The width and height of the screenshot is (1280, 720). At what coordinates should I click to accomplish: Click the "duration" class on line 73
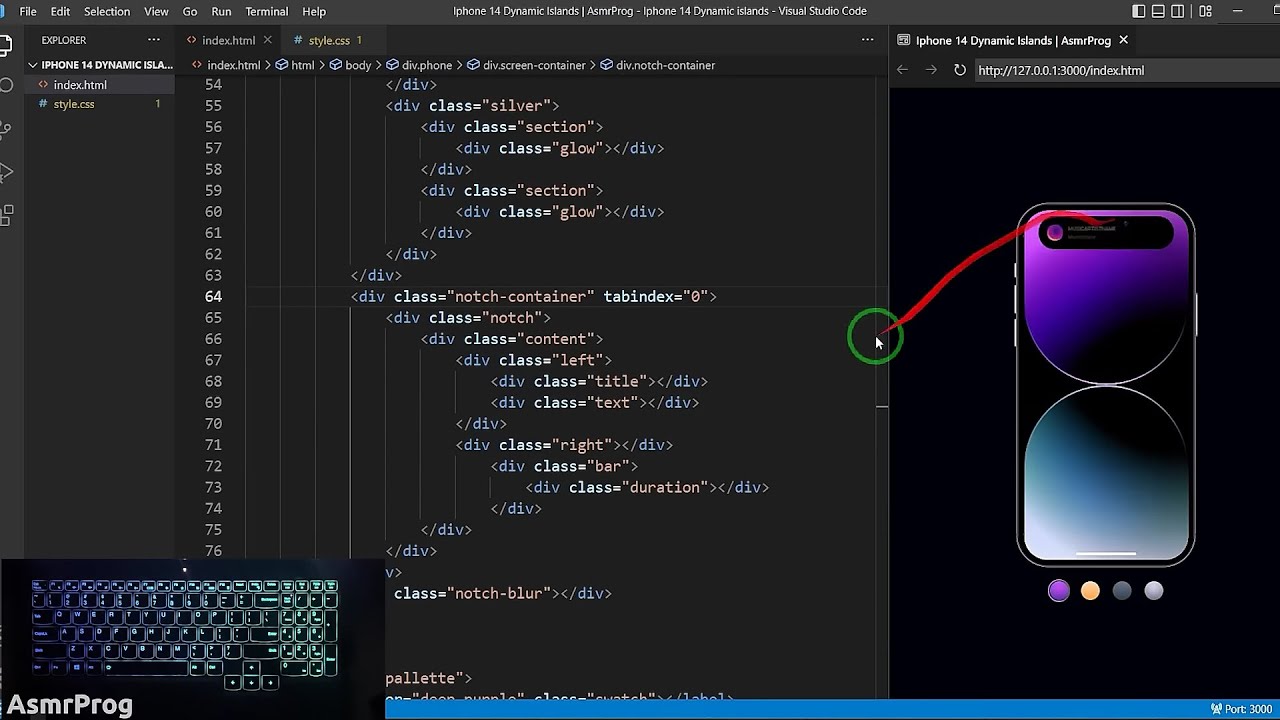[665, 487]
